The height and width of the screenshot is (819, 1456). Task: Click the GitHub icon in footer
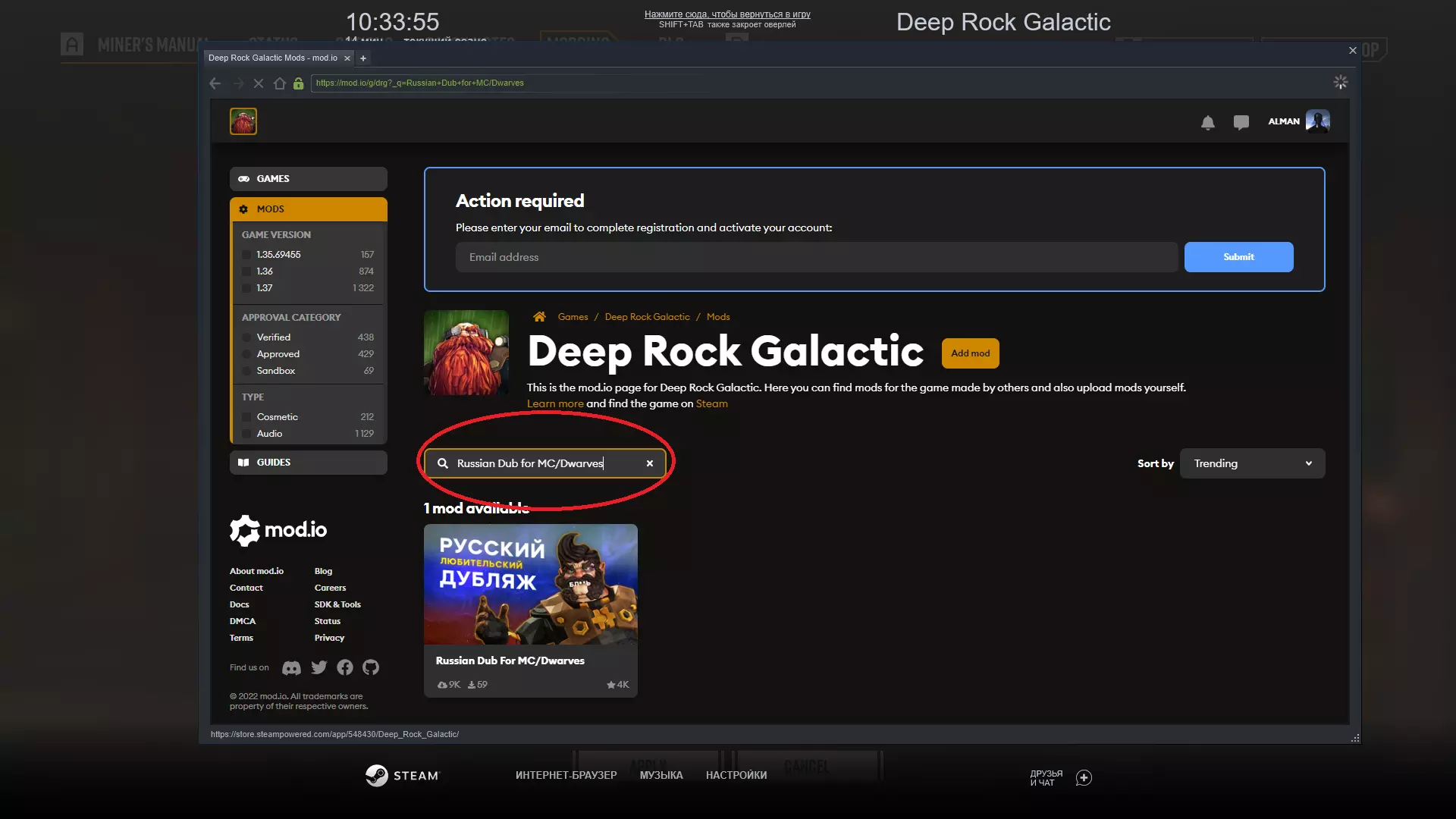point(370,667)
